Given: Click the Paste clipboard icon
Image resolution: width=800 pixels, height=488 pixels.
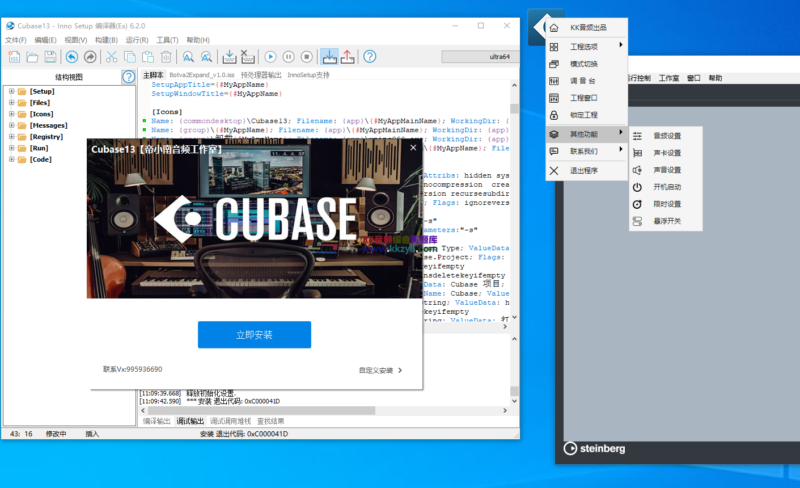Looking at the screenshot, I should pos(148,57).
